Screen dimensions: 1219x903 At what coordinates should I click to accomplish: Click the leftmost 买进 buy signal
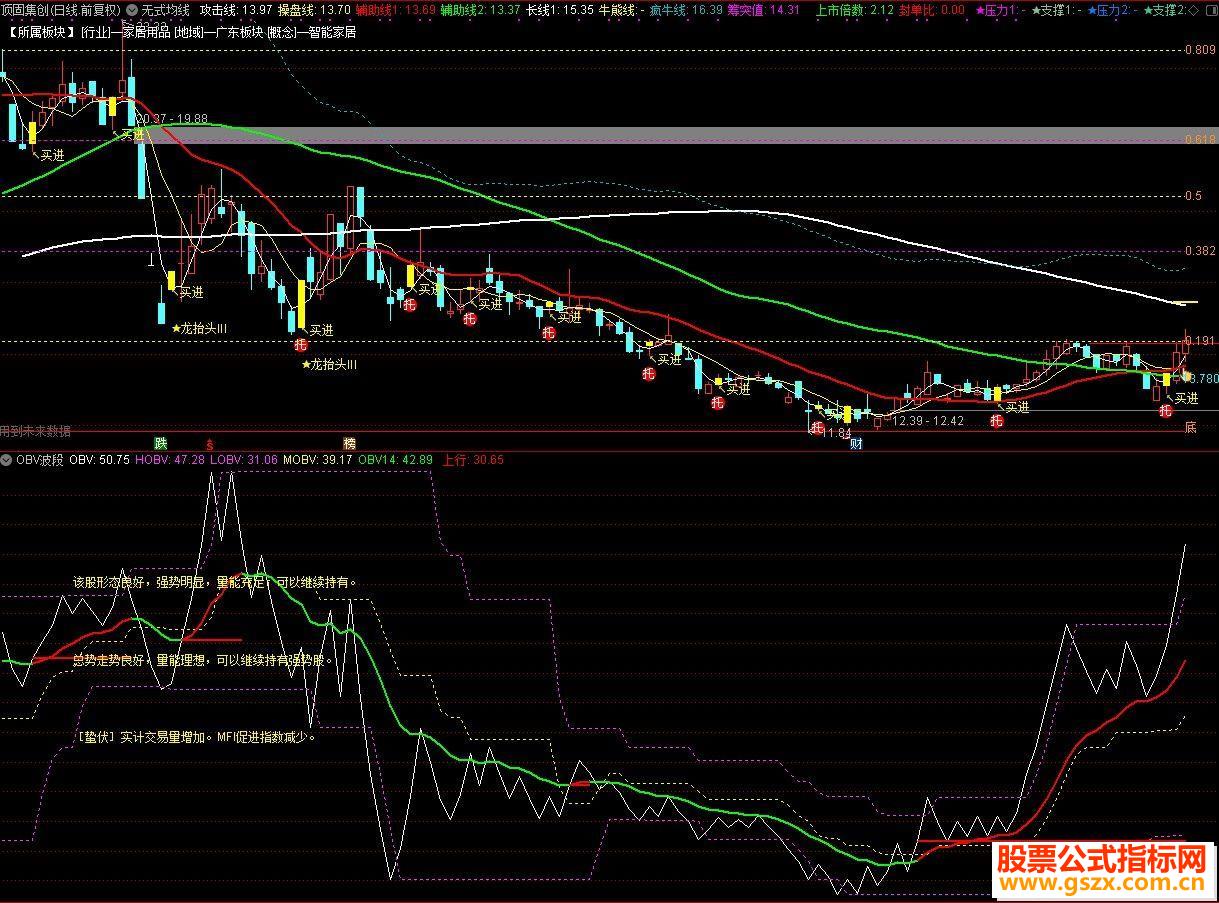(51, 154)
